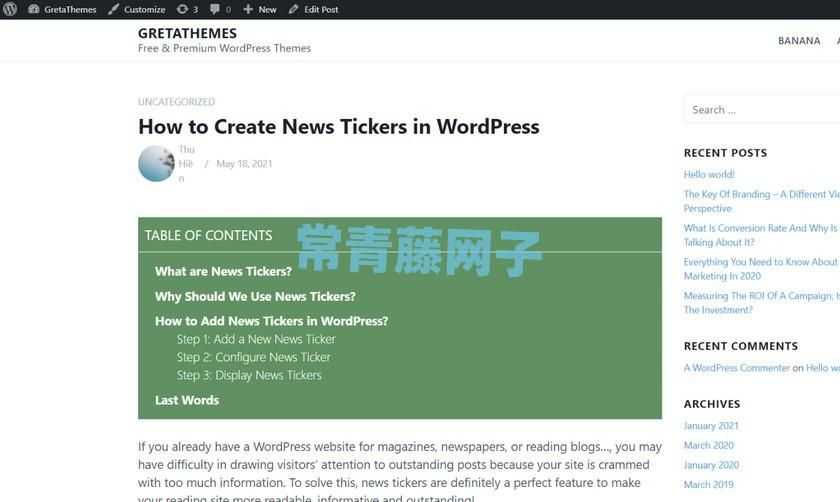Open A WordPress Commenter link
This screenshot has height=502, width=840.
(x=737, y=368)
